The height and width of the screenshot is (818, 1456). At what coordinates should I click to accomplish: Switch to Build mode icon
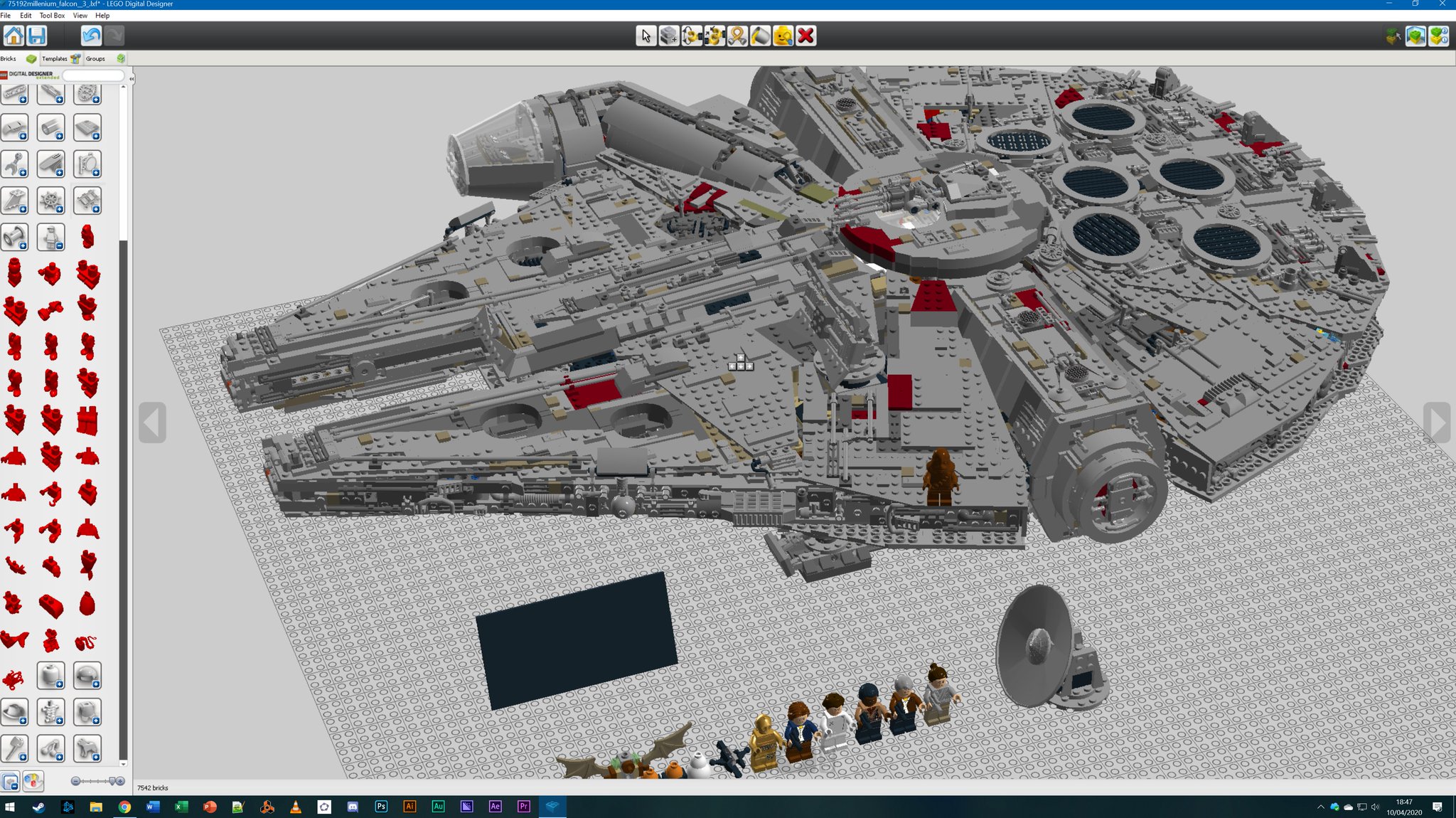point(1393,36)
